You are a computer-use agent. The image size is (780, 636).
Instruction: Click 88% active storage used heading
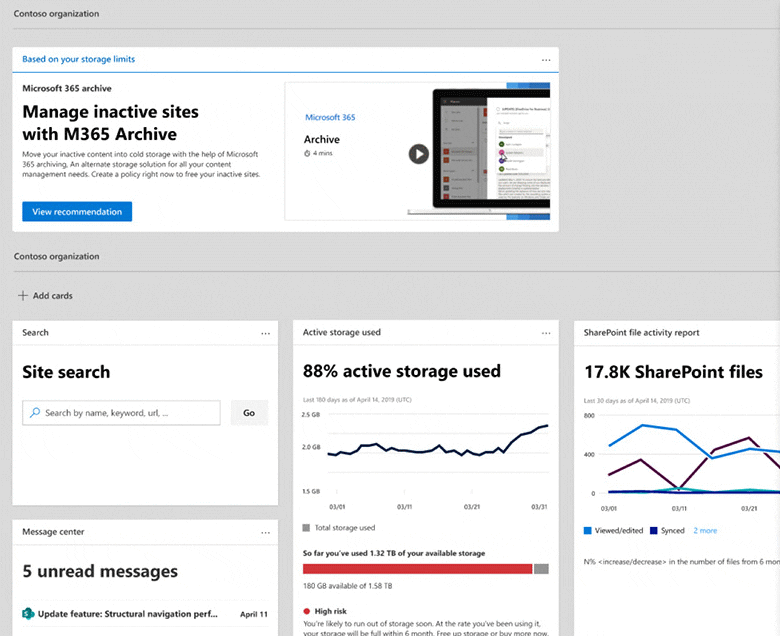[x=402, y=371]
